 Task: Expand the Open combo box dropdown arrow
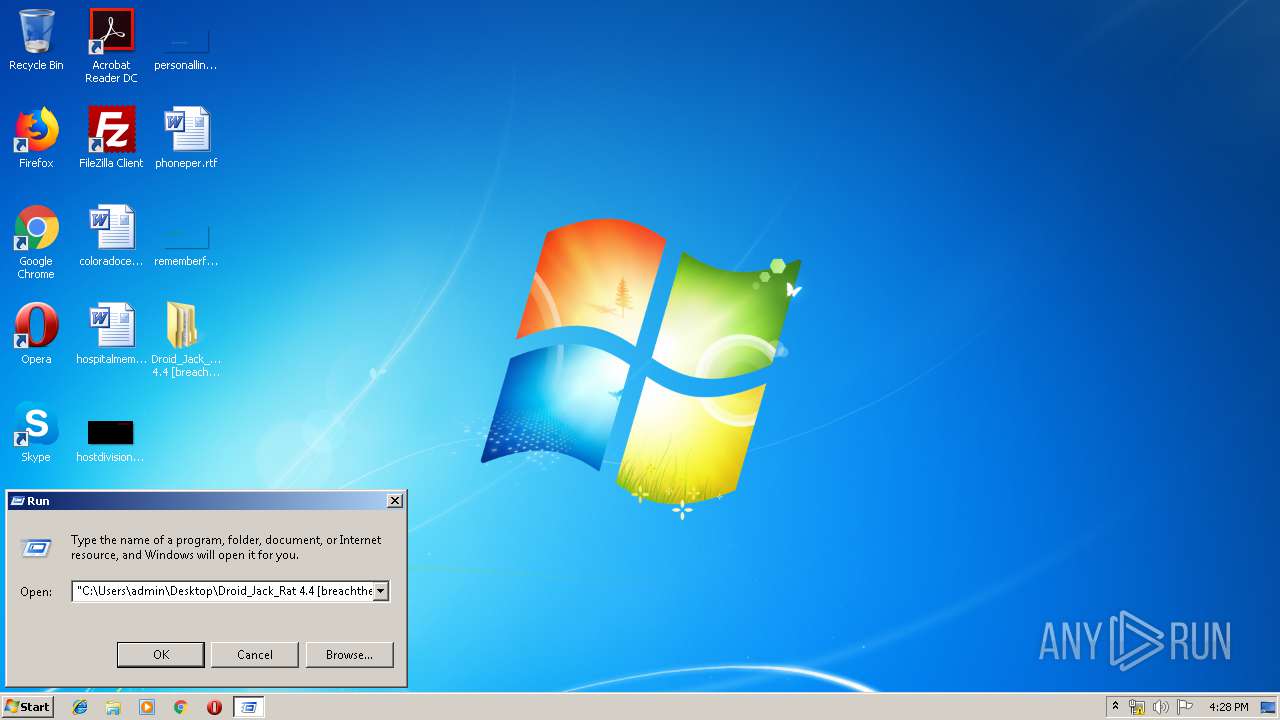[380, 591]
